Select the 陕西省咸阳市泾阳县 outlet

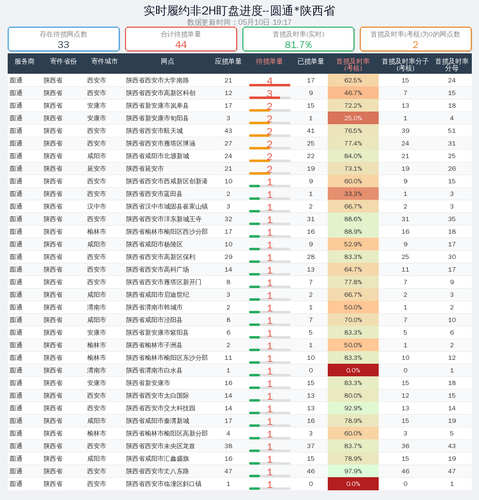point(154,320)
